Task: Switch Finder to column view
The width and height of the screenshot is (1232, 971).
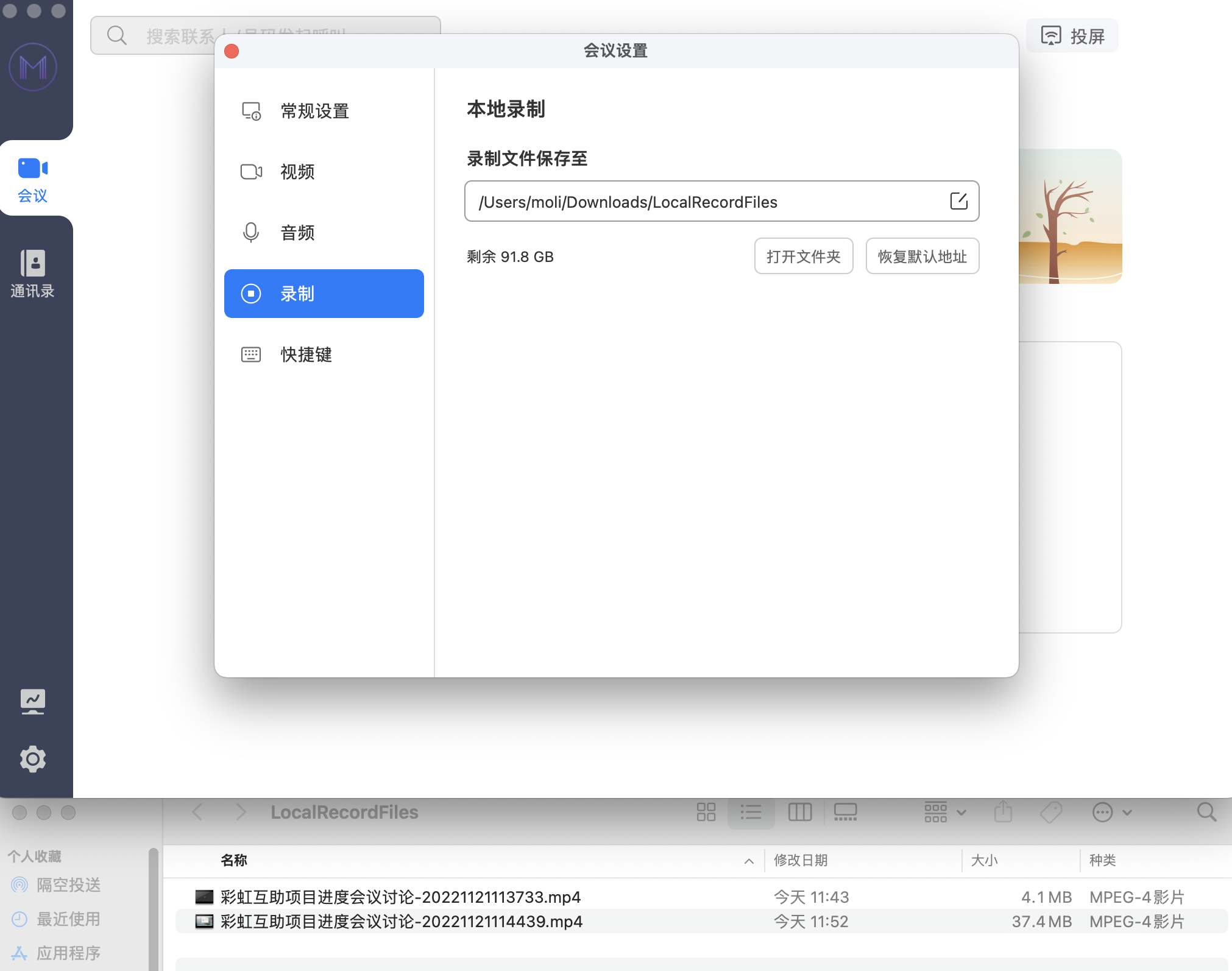Action: click(x=799, y=812)
